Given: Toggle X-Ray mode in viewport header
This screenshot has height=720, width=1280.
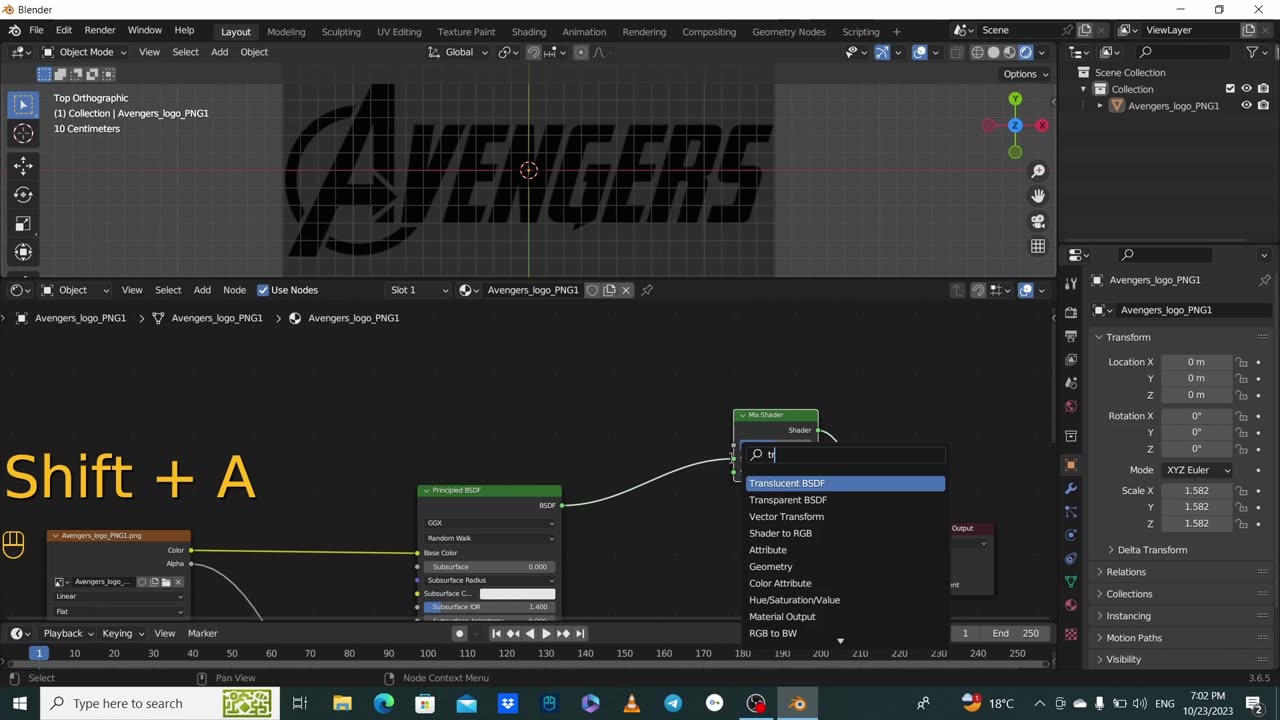Looking at the screenshot, I should [x=954, y=52].
